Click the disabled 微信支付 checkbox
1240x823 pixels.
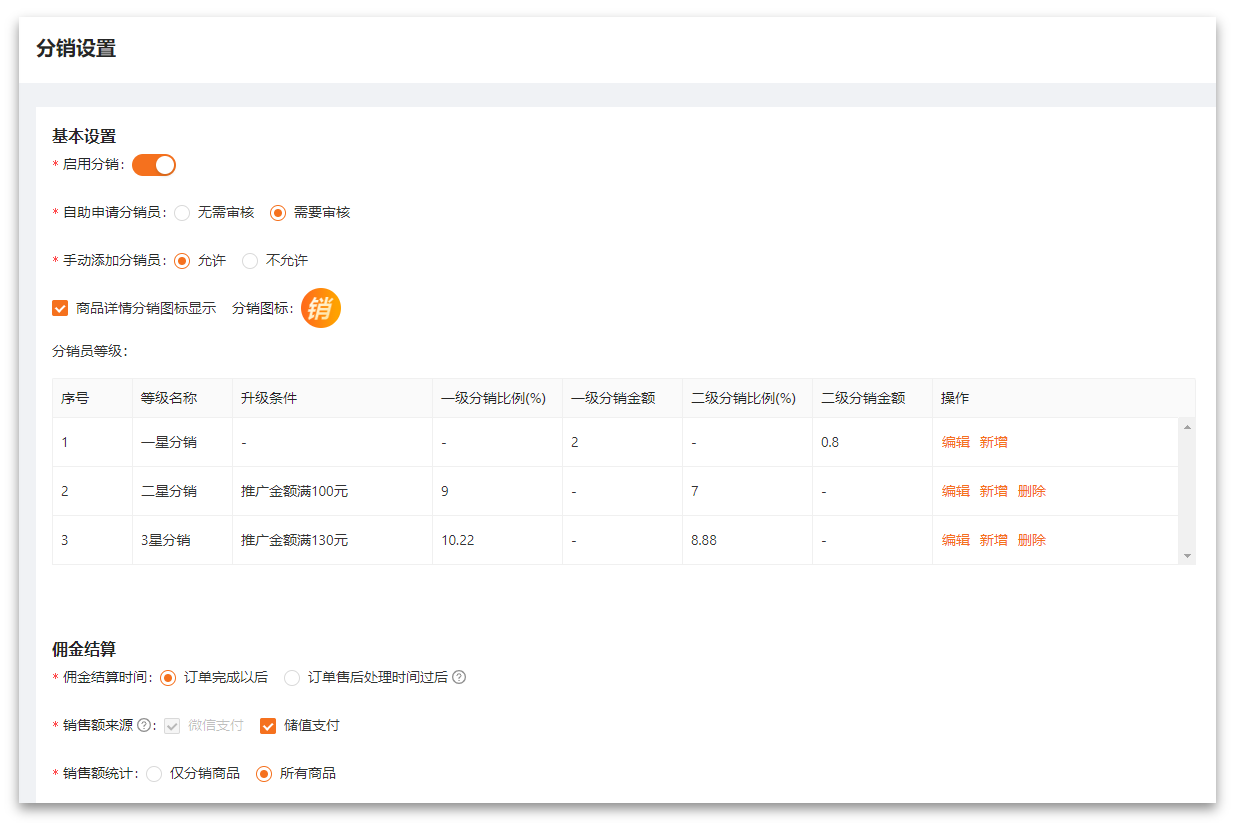click(x=172, y=725)
